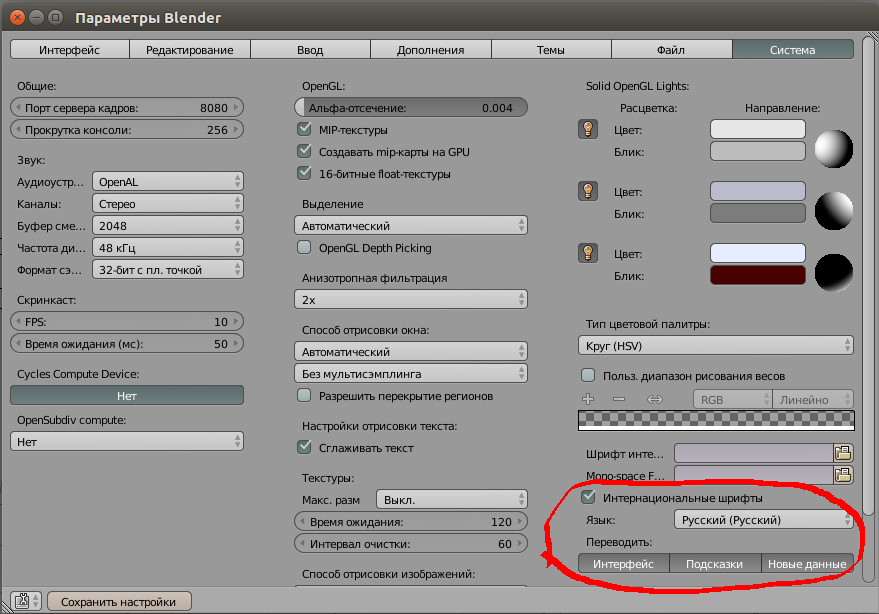Enable Разрешить перекрытие регионов checkbox

[x=304, y=395]
